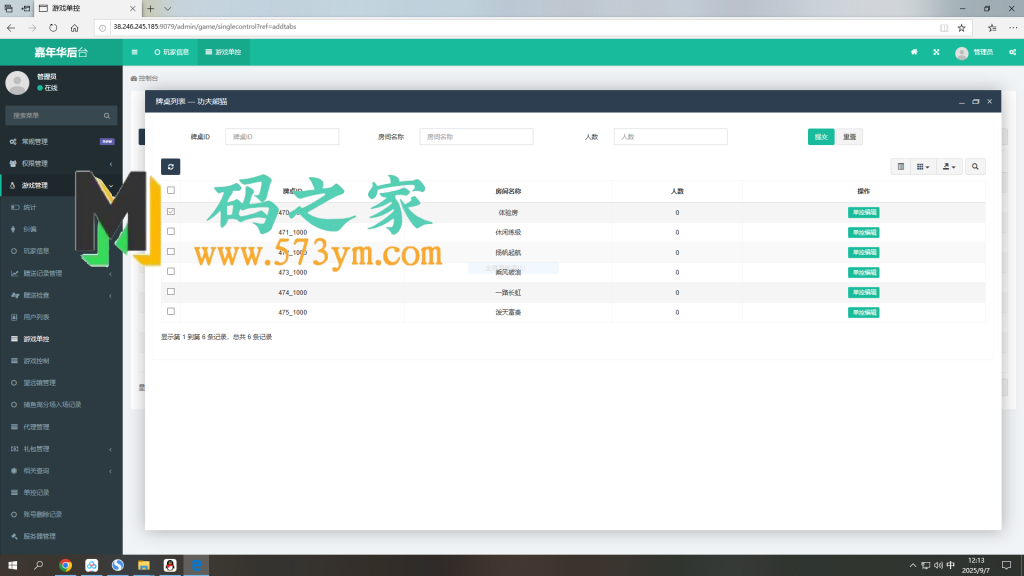This screenshot has height=576, width=1024.
Task: Click the taskbar search magnifier
Action: pos(39,565)
